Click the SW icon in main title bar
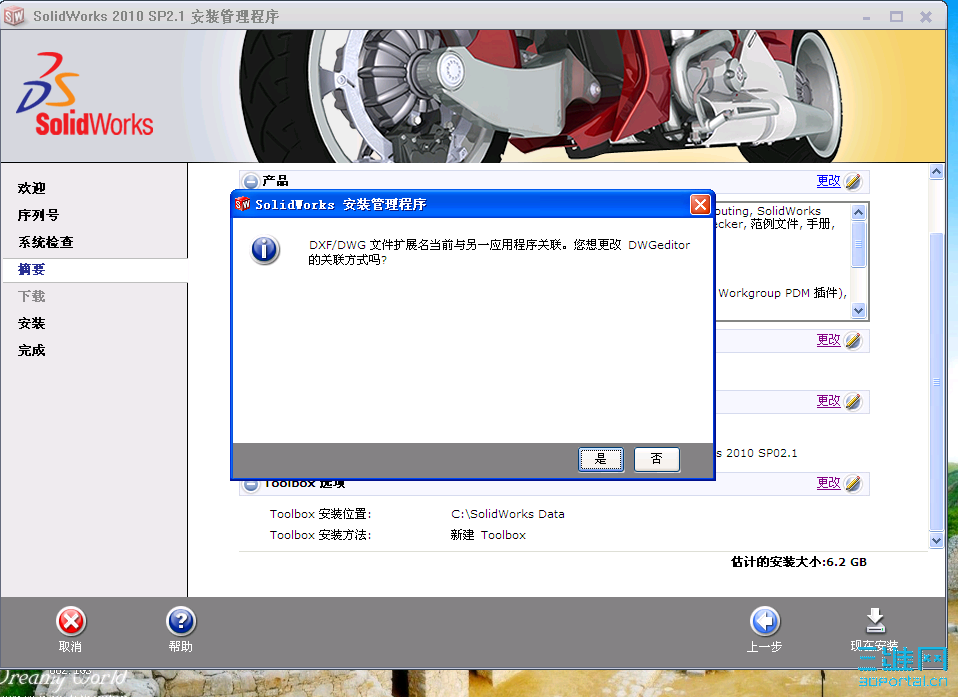The height and width of the screenshot is (697, 958). (x=14, y=16)
